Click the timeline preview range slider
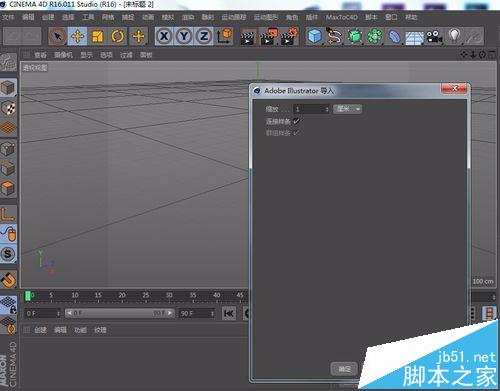The image size is (500, 391). pyautogui.click(x=120, y=313)
